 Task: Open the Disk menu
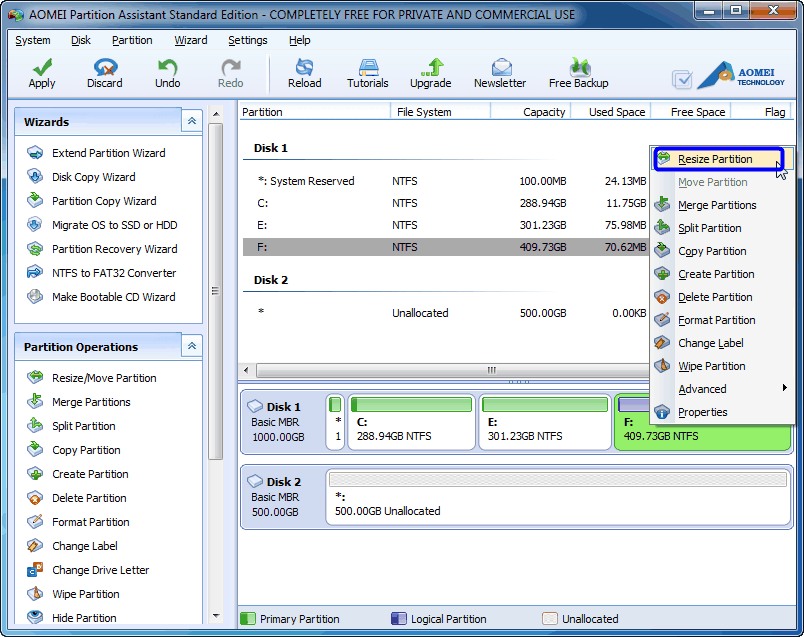point(81,40)
